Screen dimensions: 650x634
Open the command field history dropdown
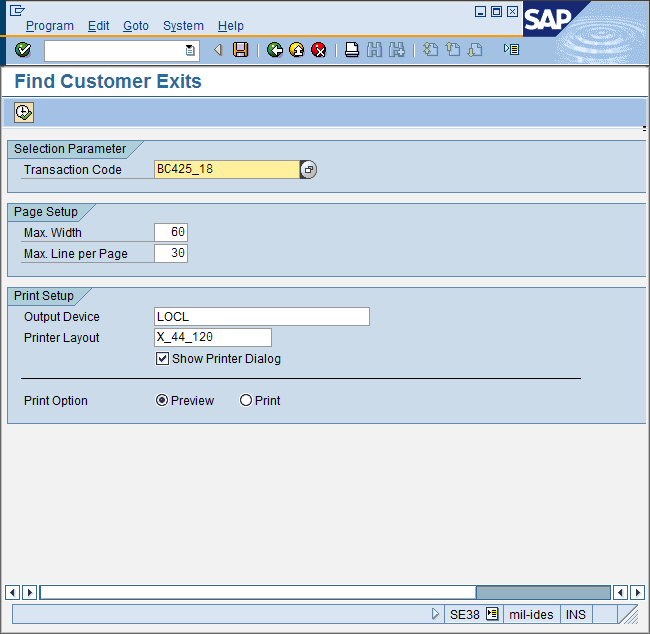(190, 50)
